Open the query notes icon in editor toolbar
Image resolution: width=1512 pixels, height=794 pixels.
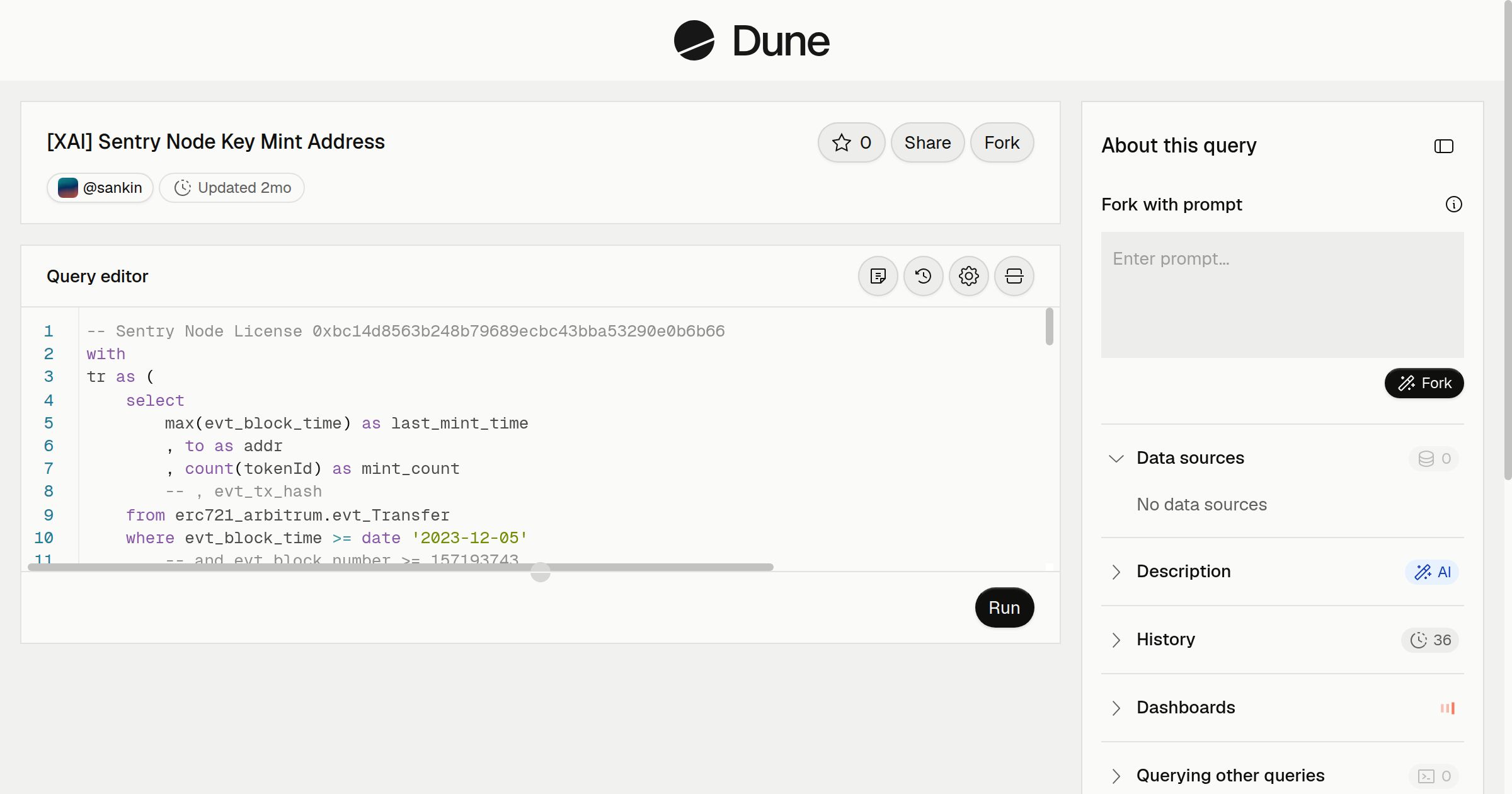(878, 276)
